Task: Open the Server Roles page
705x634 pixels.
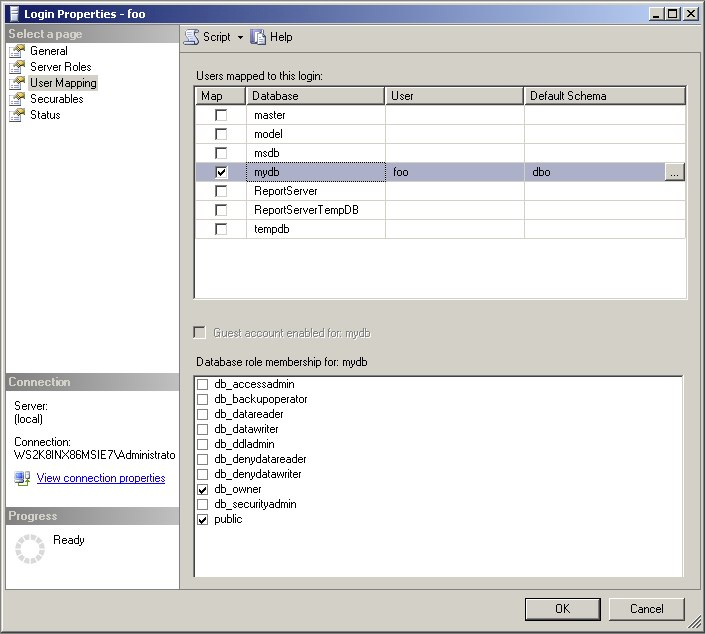Action: [x=61, y=67]
